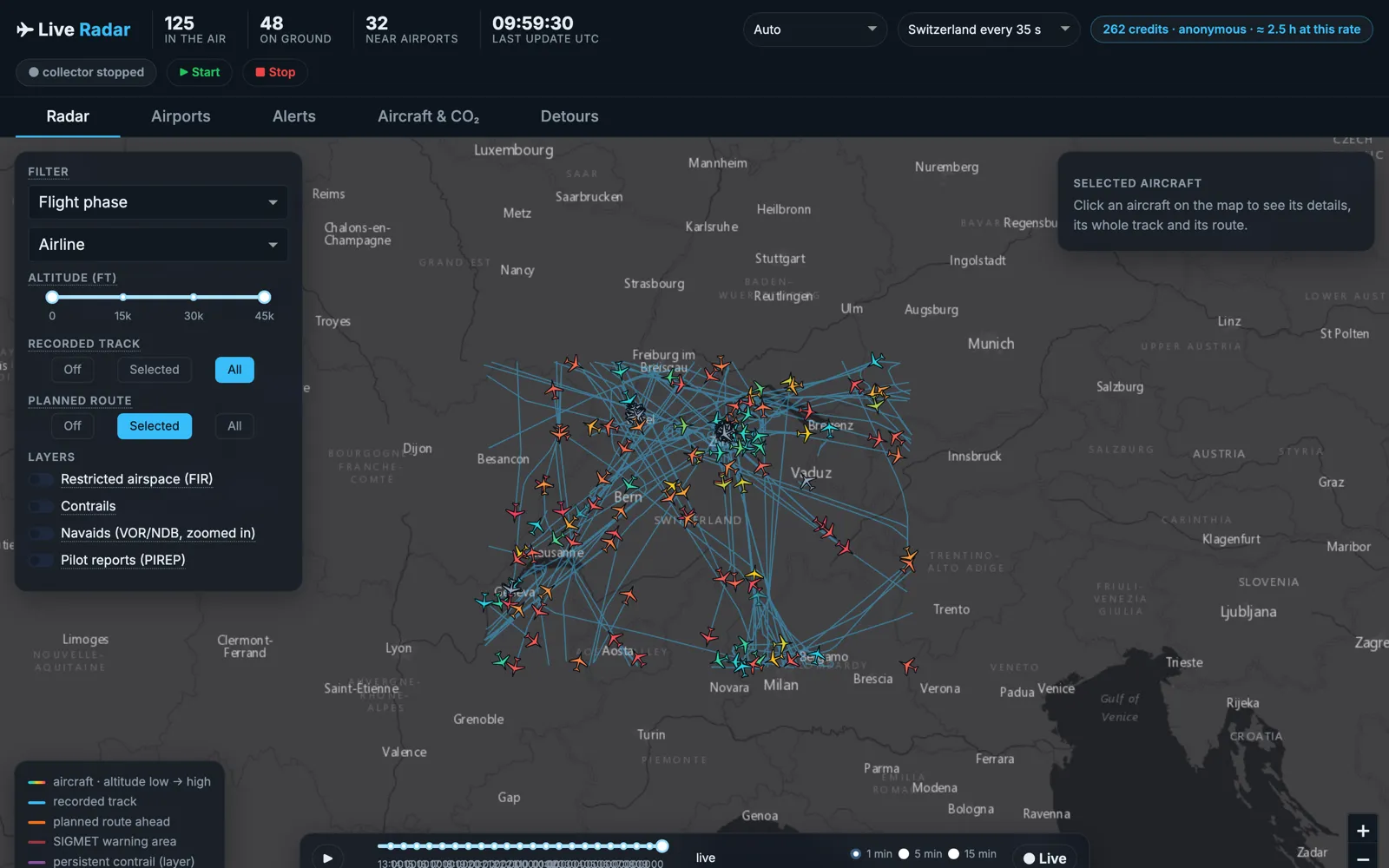The width and height of the screenshot is (1389, 868).
Task: Set Recorded Track to Off
Action: [72, 370]
